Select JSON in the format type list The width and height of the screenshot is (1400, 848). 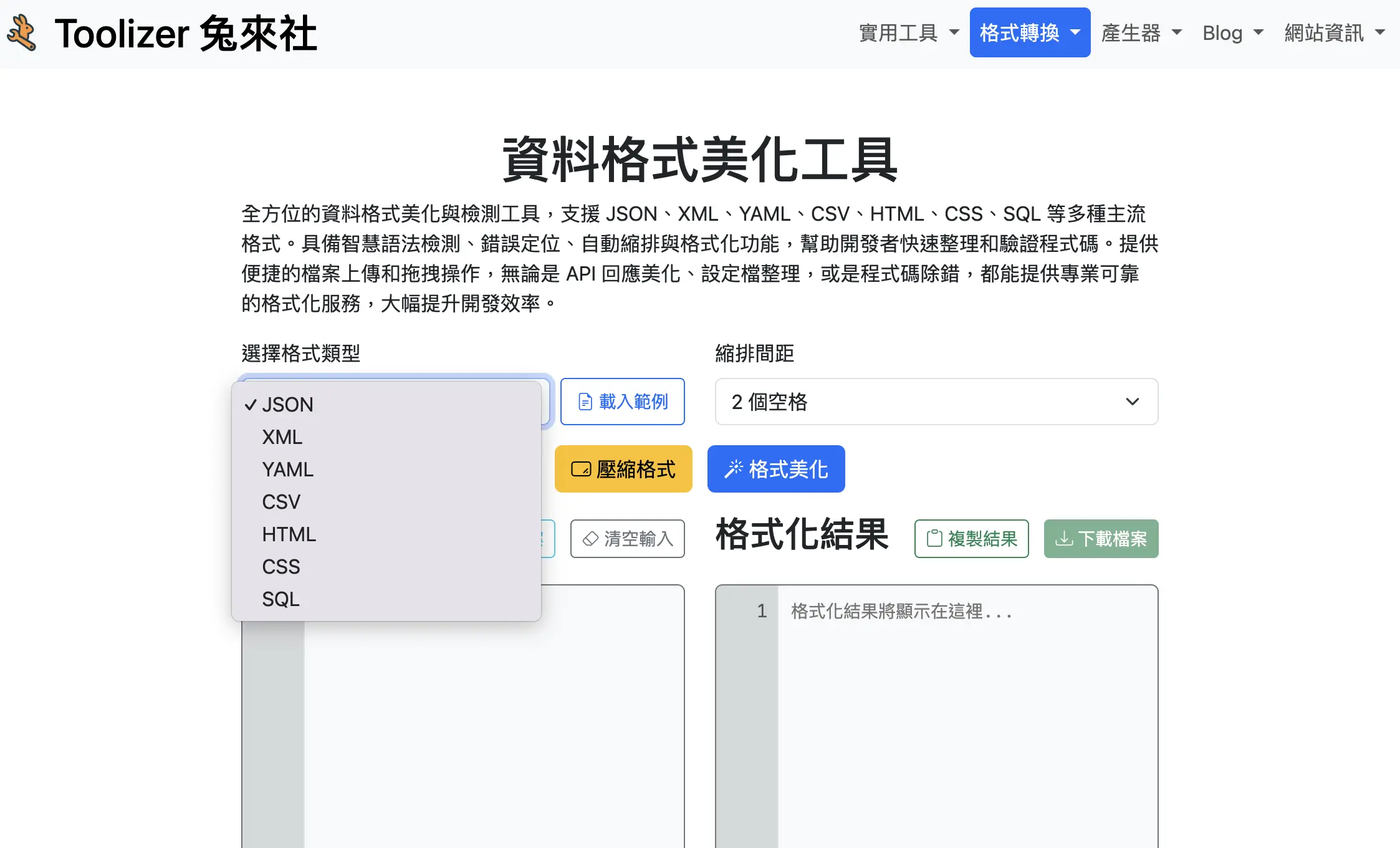[x=288, y=404]
